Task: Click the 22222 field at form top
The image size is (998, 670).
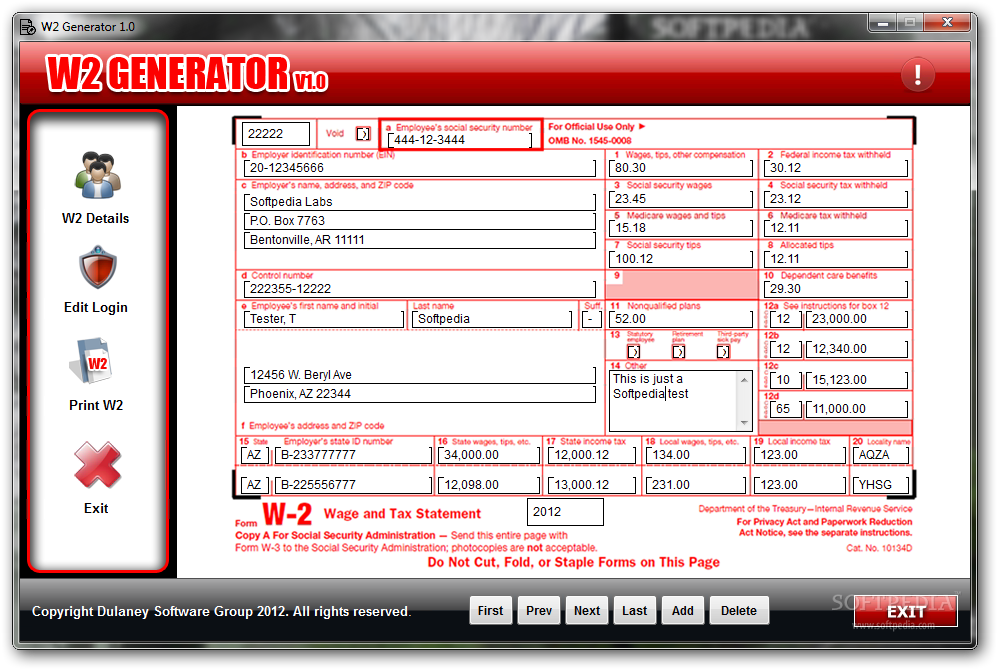Action: tap(276, 134)
